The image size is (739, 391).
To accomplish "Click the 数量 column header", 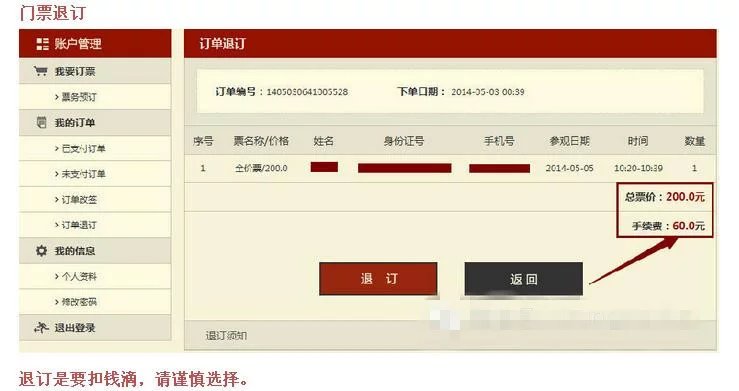I will click(x=695, y=141).
